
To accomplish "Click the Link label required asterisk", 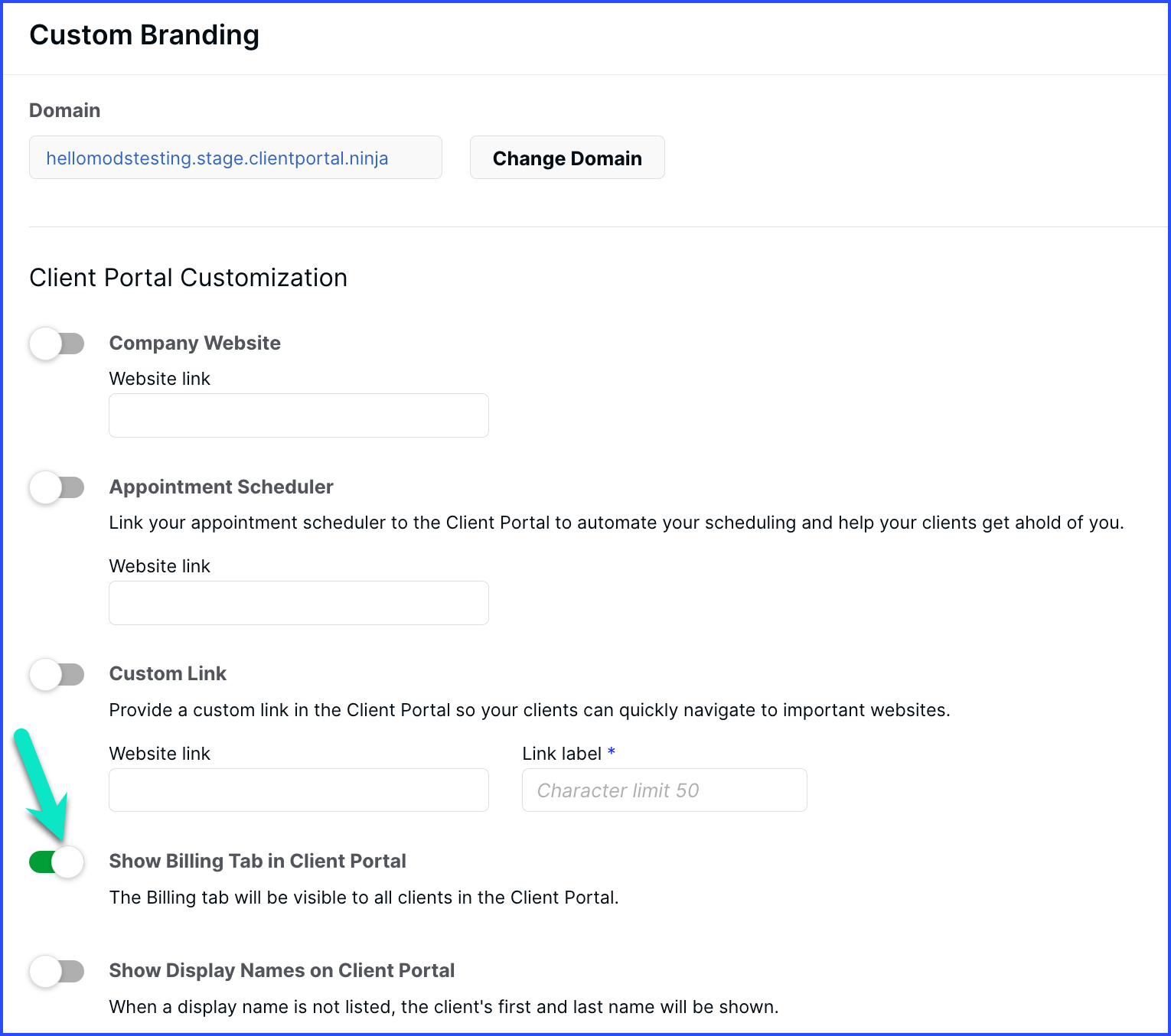I will (x=612, y=752).
